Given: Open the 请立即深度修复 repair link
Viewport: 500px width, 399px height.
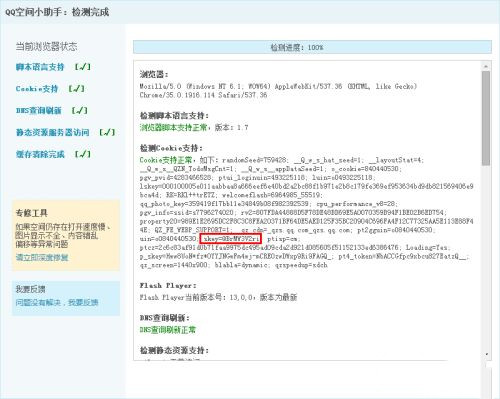Looking at the screenshot, I should [42, 257].
